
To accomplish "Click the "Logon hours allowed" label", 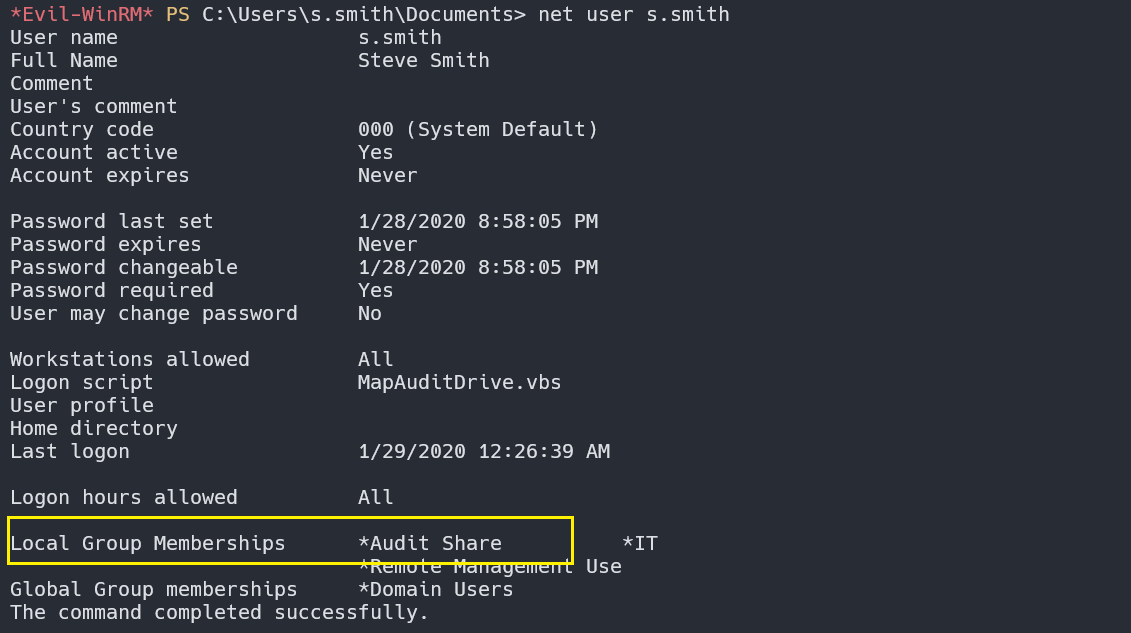I will (123, 498).
